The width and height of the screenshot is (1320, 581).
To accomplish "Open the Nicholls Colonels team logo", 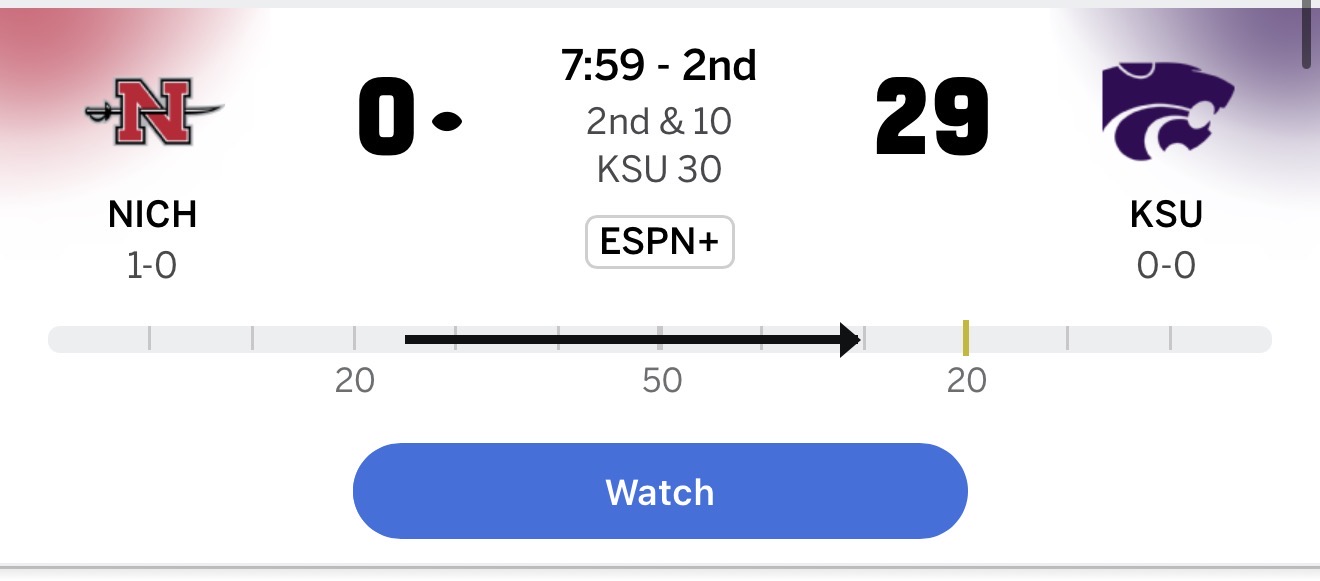I will tap(153, 112).
